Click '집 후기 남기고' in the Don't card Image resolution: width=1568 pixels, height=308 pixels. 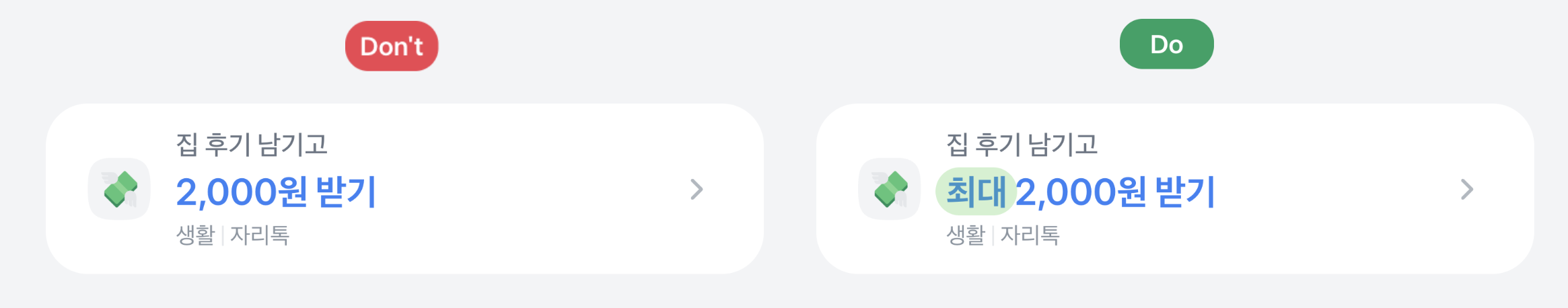[252, 145]
